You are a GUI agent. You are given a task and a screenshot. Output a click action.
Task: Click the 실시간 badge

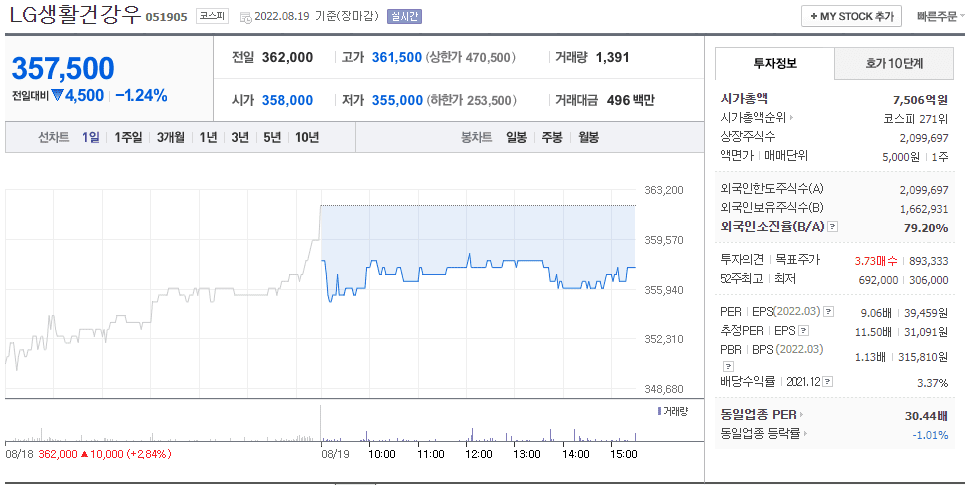[x=404, y=17]
